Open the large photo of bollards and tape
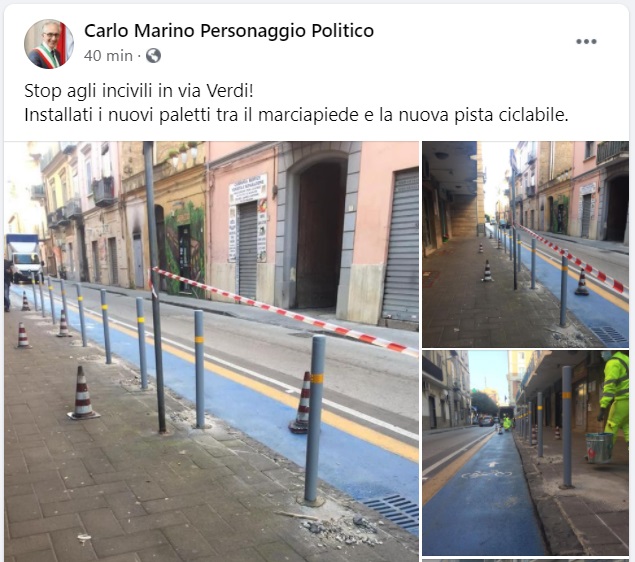 211,351
